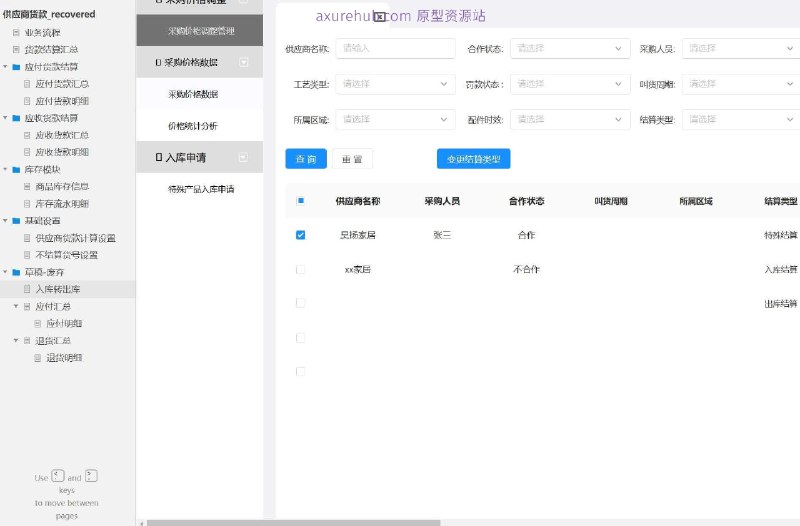
Task: Collapse the 应付汇总 tree arrow
Action: [x=16, y=307]
